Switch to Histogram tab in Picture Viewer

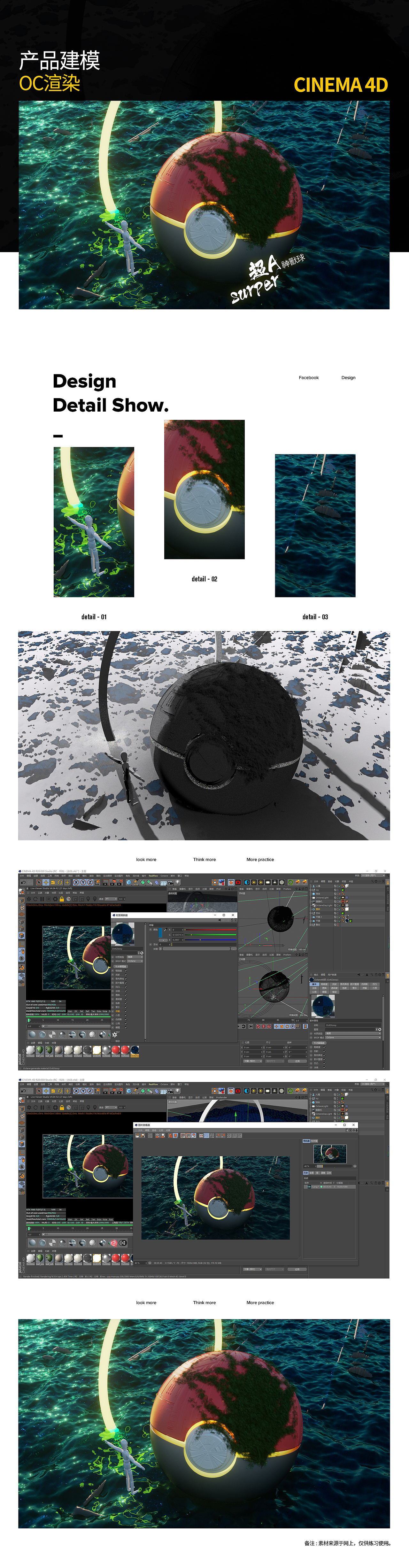pyautogui.click(x=314, y=1141)
